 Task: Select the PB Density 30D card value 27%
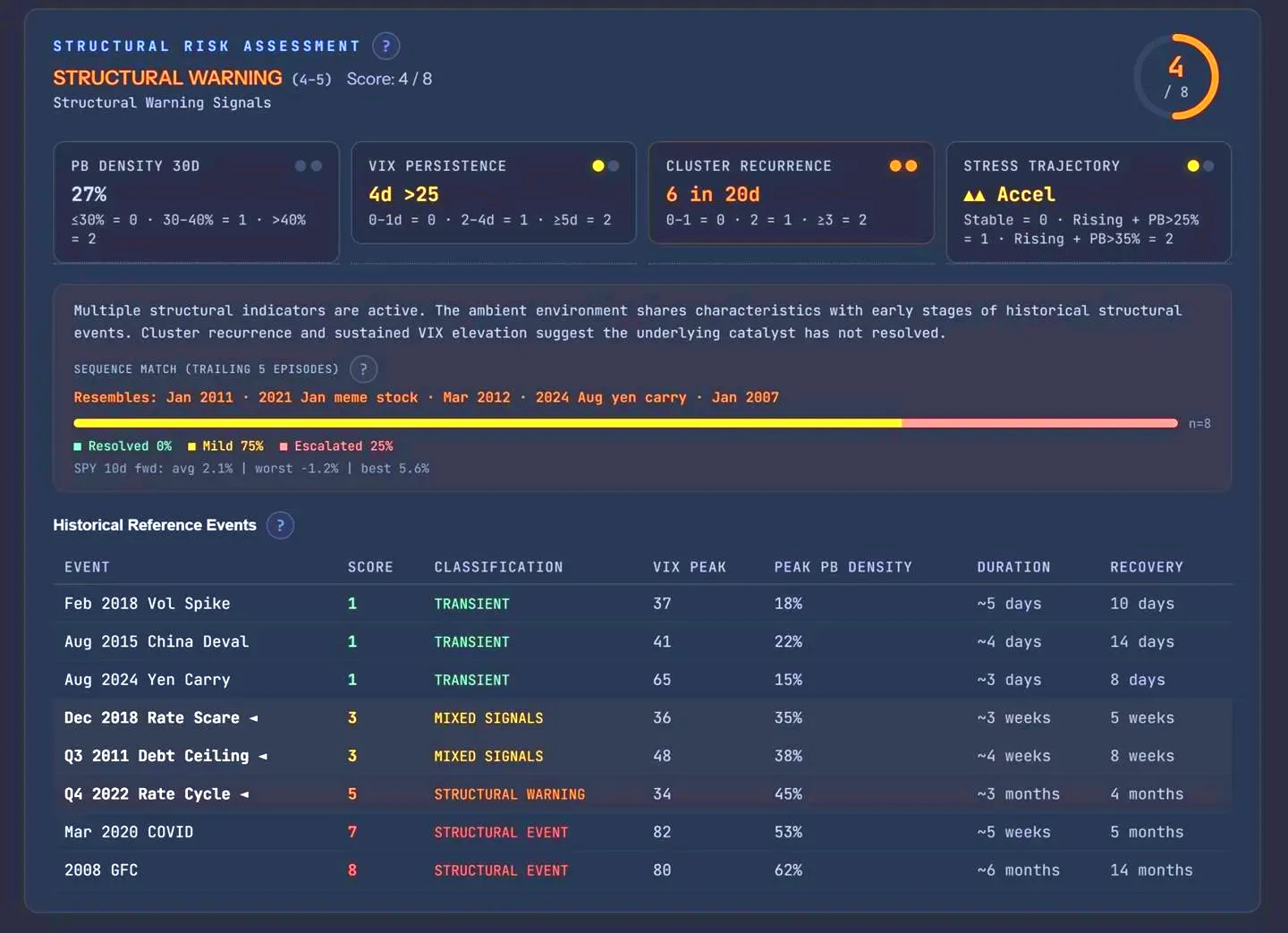click(x=89, y=194)
